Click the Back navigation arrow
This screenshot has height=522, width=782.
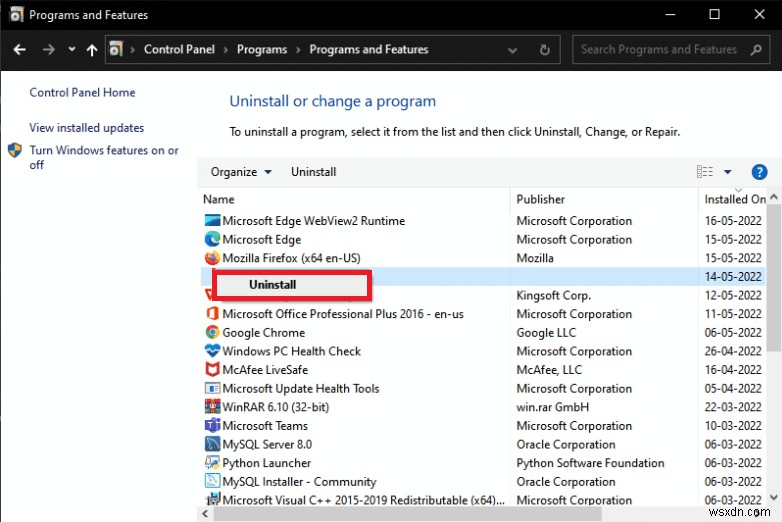click(x=20, y=49)
